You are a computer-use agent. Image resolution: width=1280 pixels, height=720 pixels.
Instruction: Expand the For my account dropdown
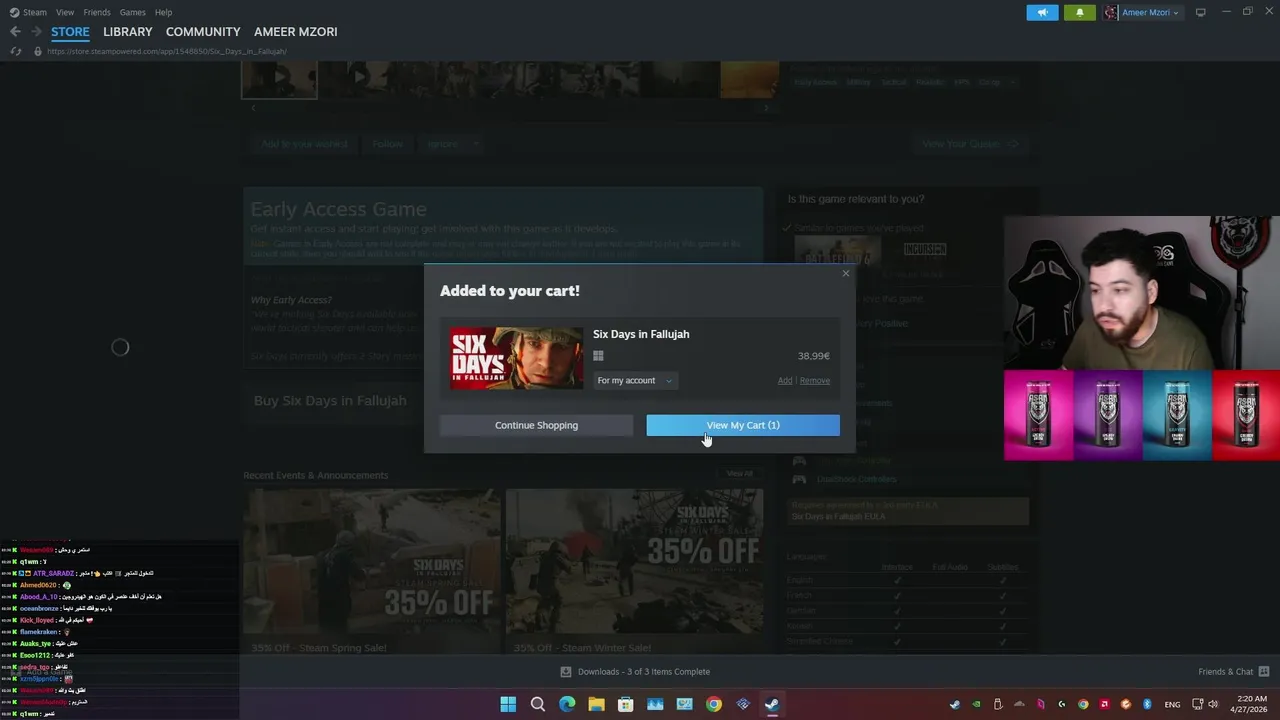tap(635, 381)
